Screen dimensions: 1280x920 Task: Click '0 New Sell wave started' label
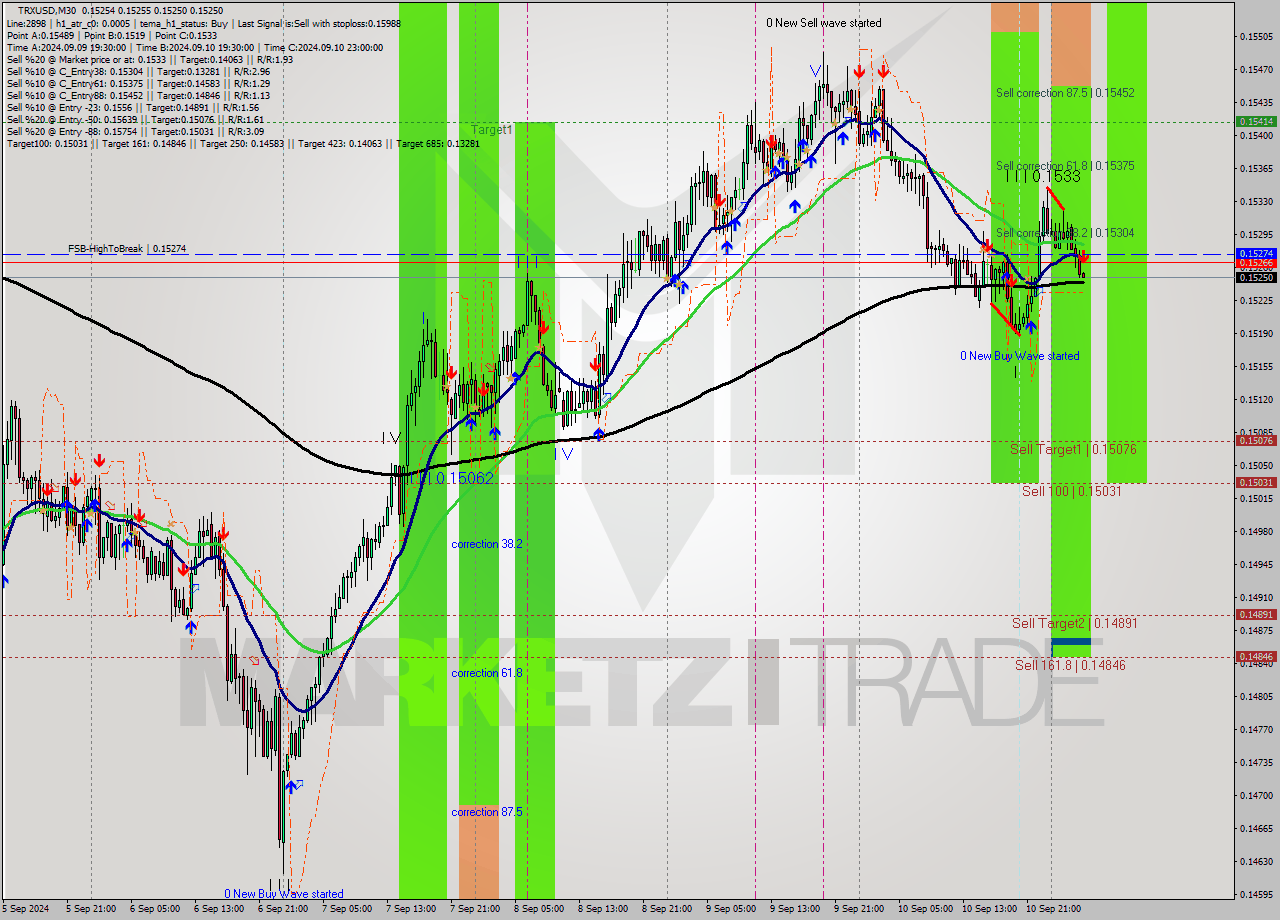(x=824, y=22)
